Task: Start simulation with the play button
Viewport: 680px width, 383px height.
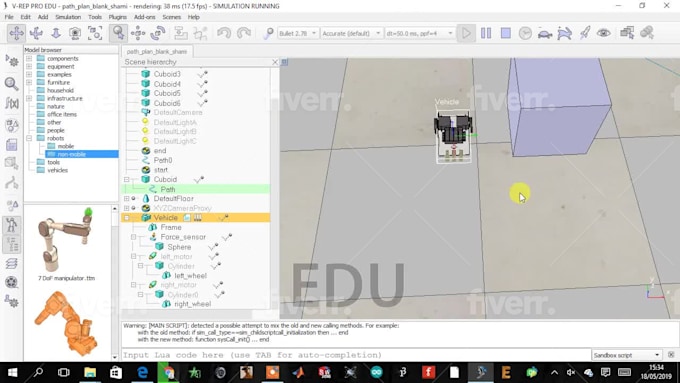Action: click(466, 33)
